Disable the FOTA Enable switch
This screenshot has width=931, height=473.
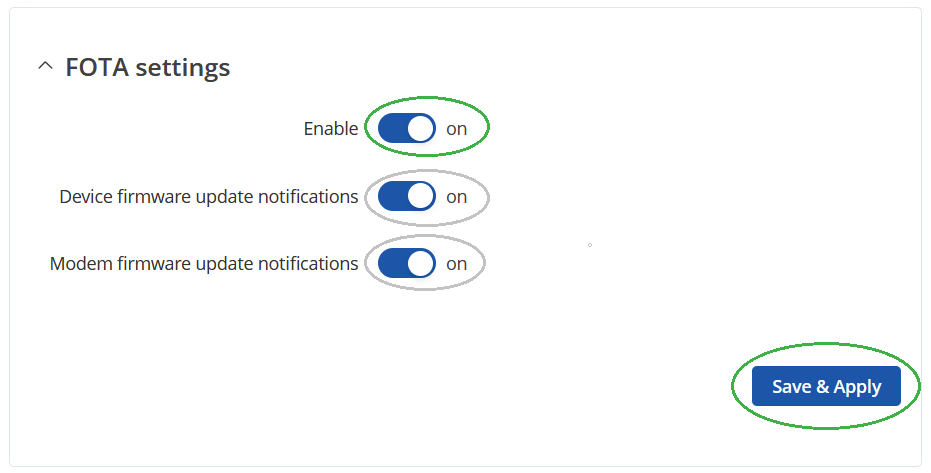click(x=407, y=128)
